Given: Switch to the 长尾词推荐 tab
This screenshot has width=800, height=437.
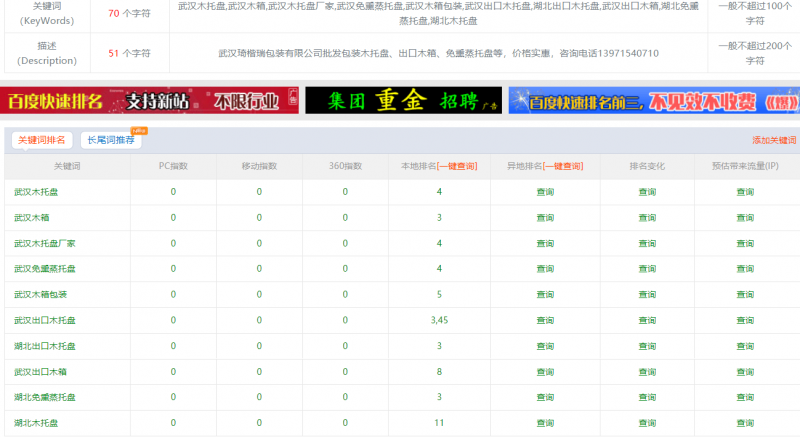Looking at the screenshot, I should 110,140.
